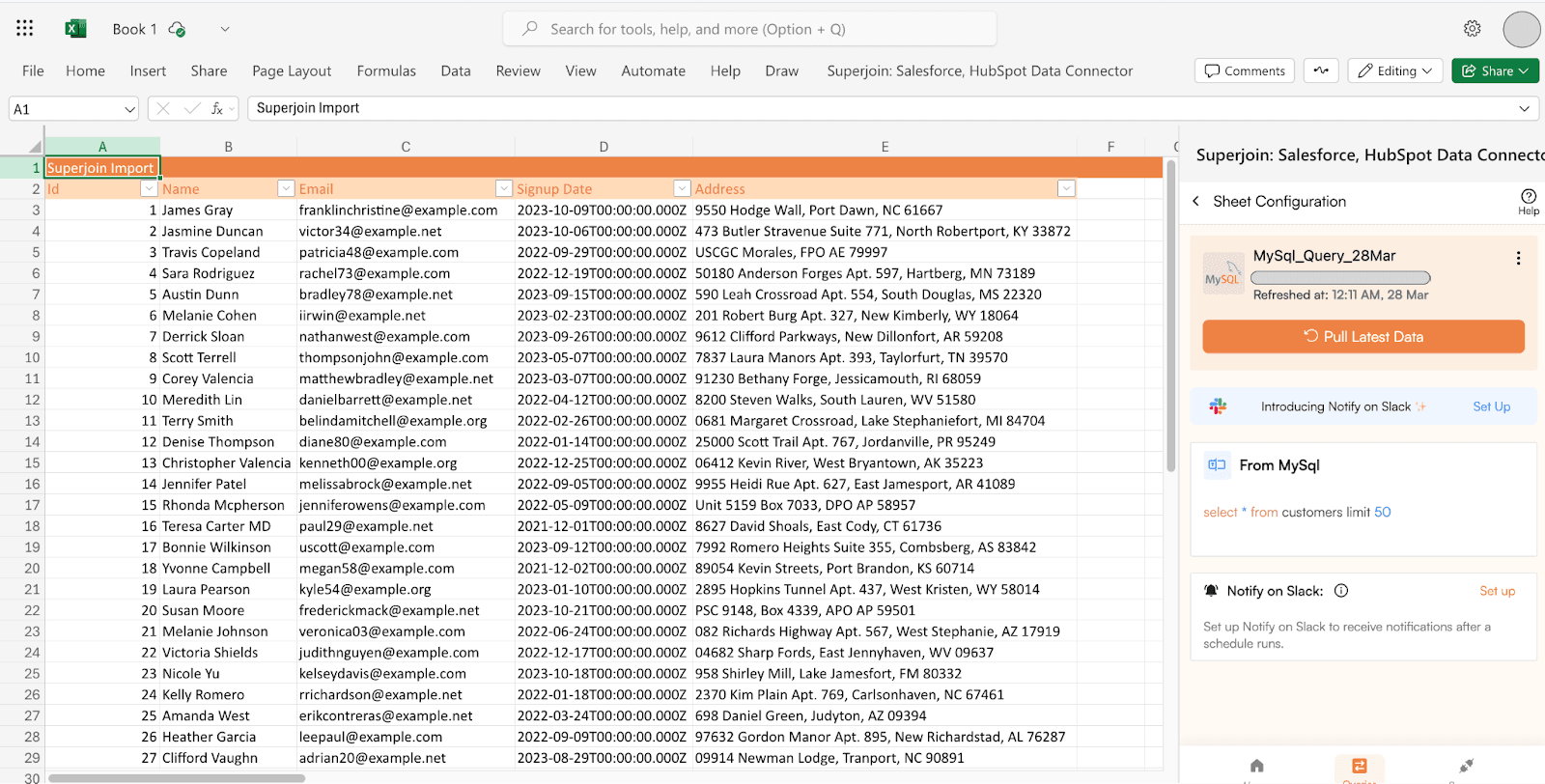Click the address USCGC Morales, FPO AE 79997
Image resolution: width=1545 pixels, height=784 pixels.
coord(885,252)
